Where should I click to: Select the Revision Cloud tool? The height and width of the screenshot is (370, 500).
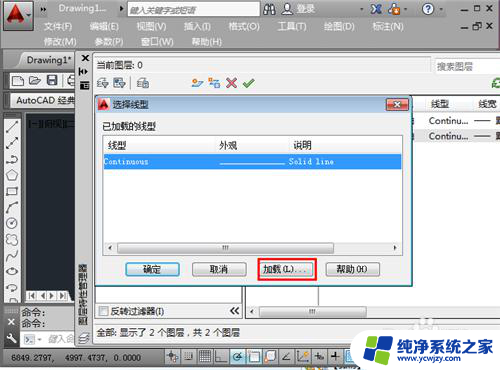coord(12,239)
